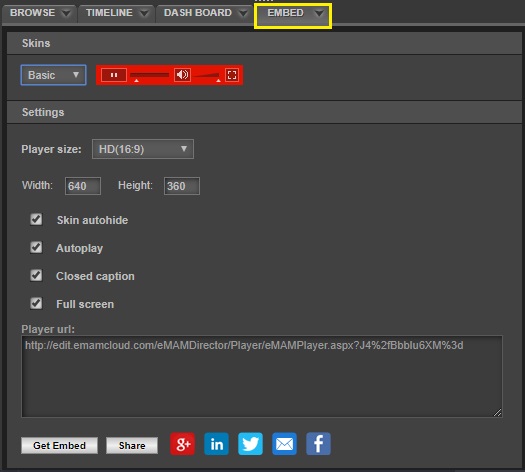Viewport: 525px width, 472px height.
Task: Click the Share button
Action: [x=132, y=446]
